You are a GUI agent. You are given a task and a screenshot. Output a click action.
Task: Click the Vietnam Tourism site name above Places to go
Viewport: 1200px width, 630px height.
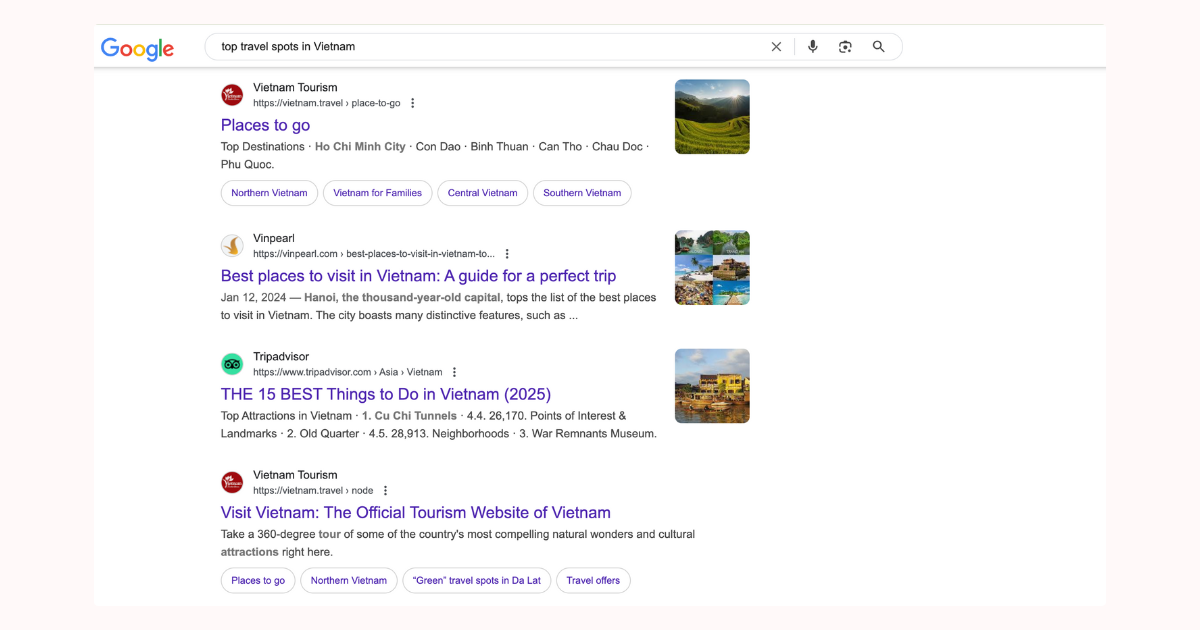pos(295,87)
